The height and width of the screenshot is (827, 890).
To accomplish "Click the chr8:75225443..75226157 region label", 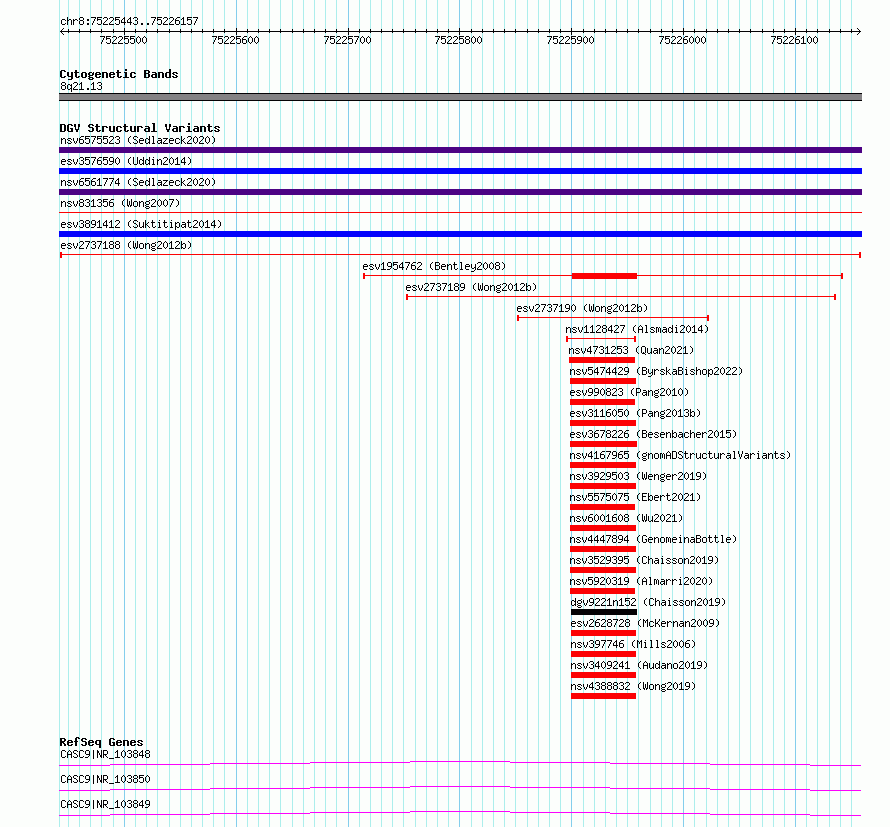I will [x=129, y=21].
